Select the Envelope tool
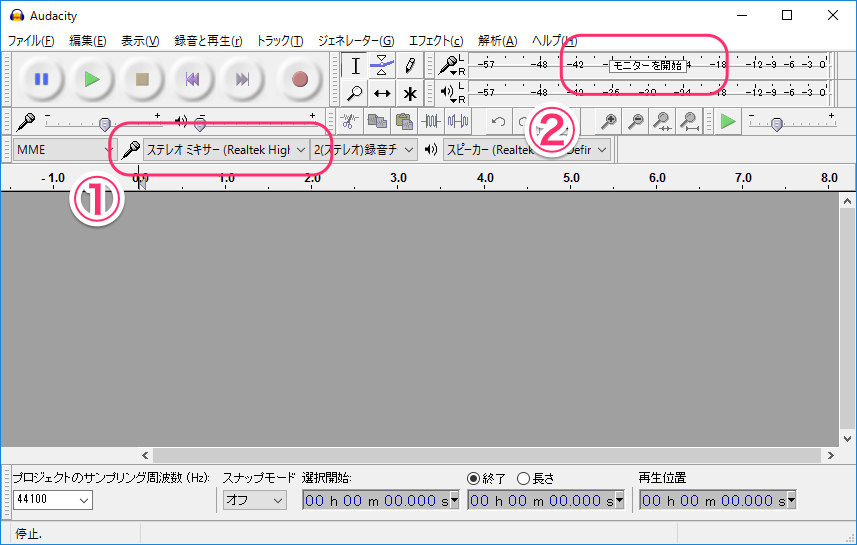The height and width of the screenshot is (545, 857). coord(382,66)
